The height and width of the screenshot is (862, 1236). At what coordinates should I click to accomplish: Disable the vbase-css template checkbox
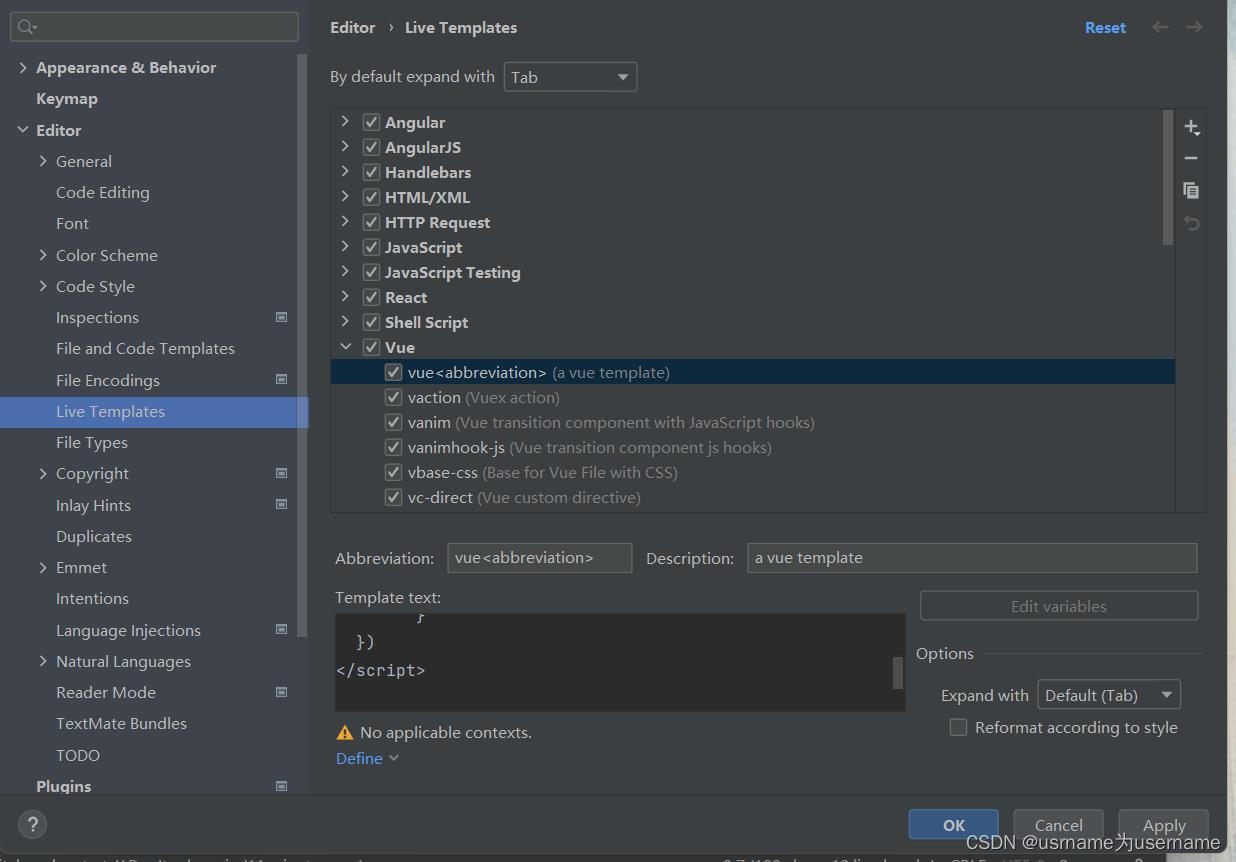pos(394,472)
